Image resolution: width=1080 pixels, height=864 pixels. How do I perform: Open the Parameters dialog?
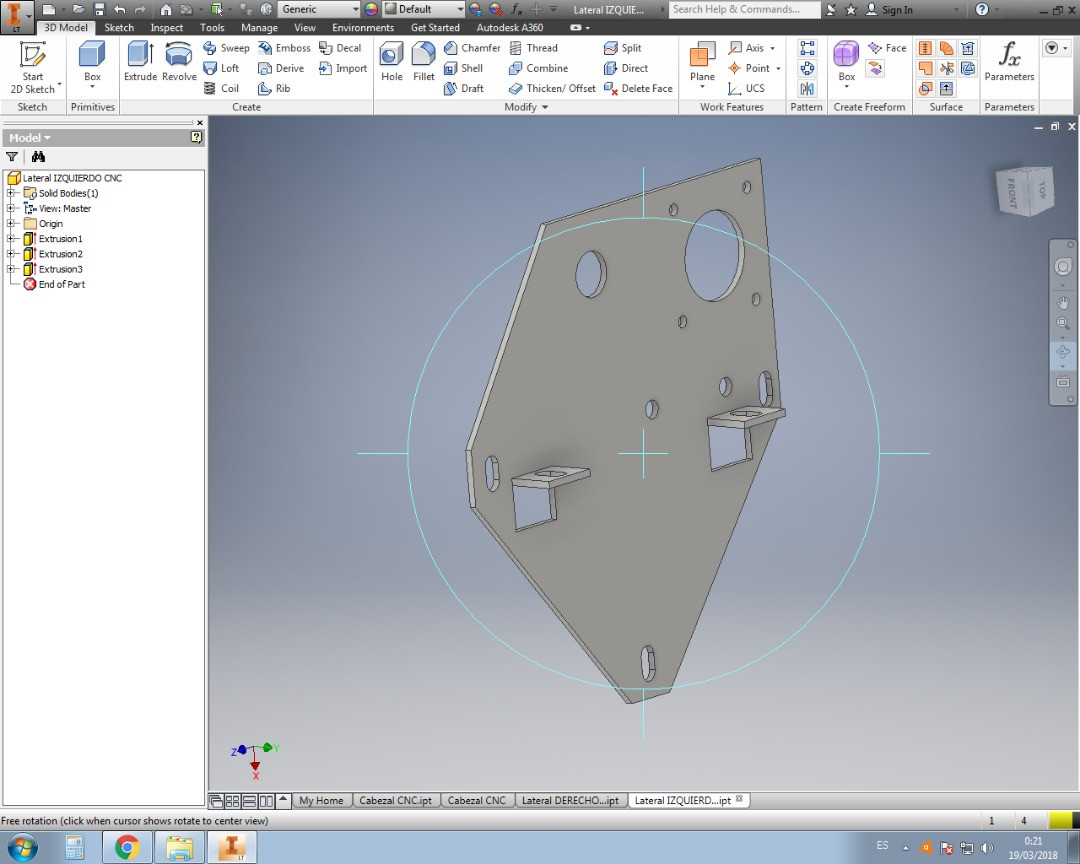[x=1009, y=62]
